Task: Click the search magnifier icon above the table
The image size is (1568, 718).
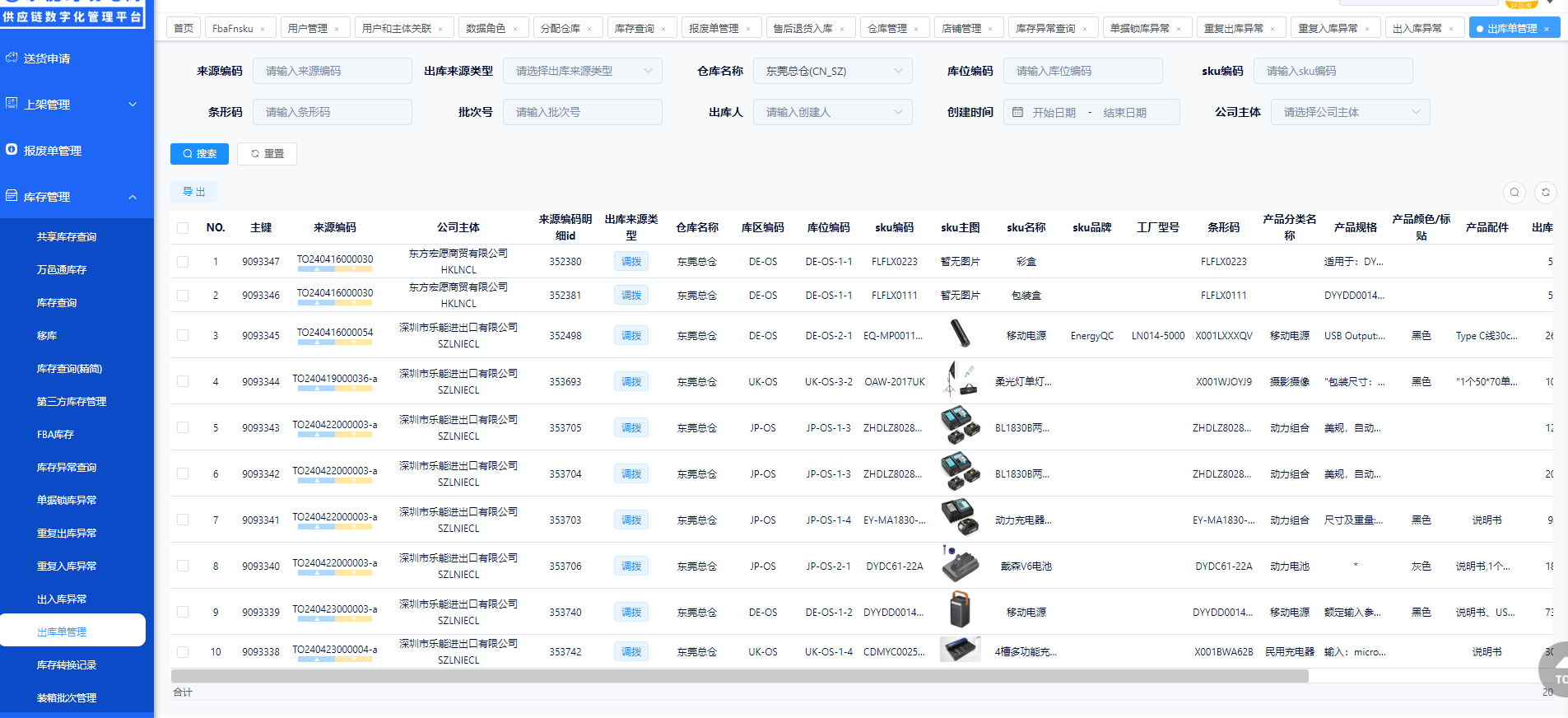Action: [1514, 192]
